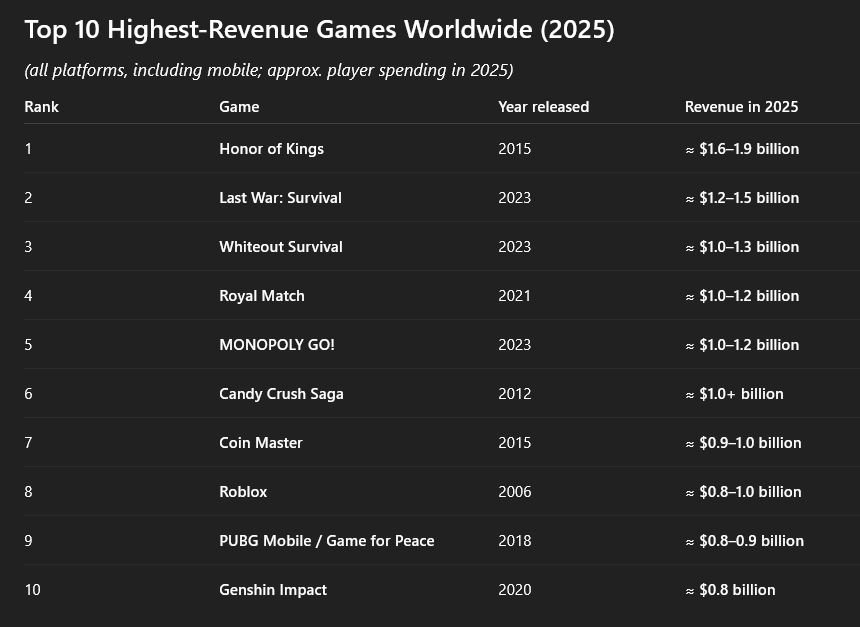Screen dimensions: 860x627
Task: Click MONOPOLY GO!'s revenue "≈ $1.0–1.2 billion"
Action: click(742, 345)
